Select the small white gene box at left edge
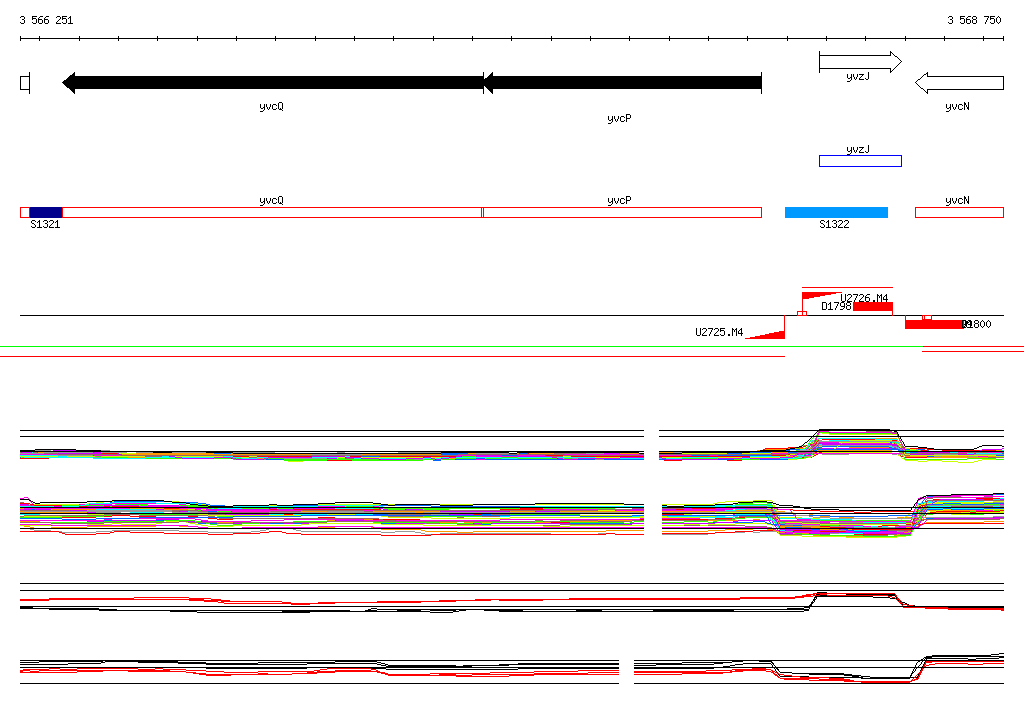 (x=25, y=83)
